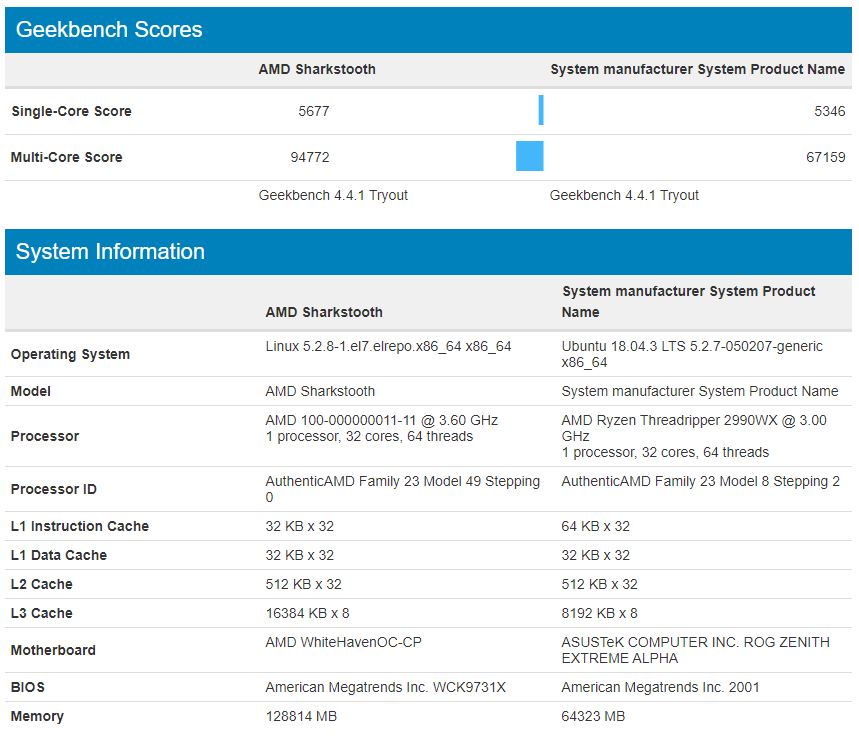
Task: Click the single-core comparison bar
Action: point(541,110)
